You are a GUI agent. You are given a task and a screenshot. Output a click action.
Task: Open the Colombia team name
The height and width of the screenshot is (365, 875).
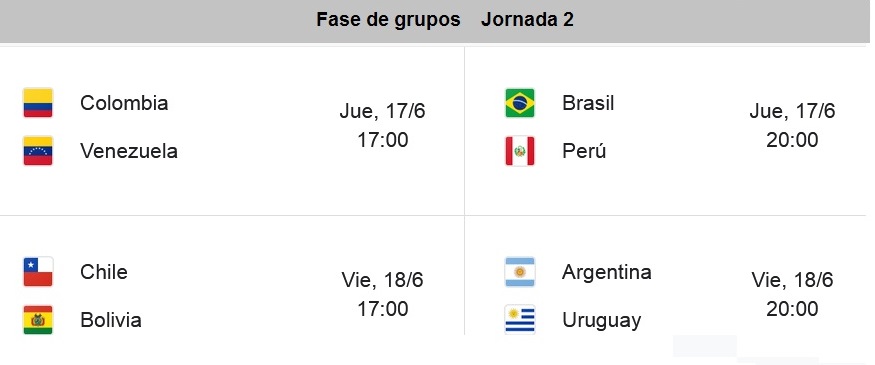click(x=124, y=103)
